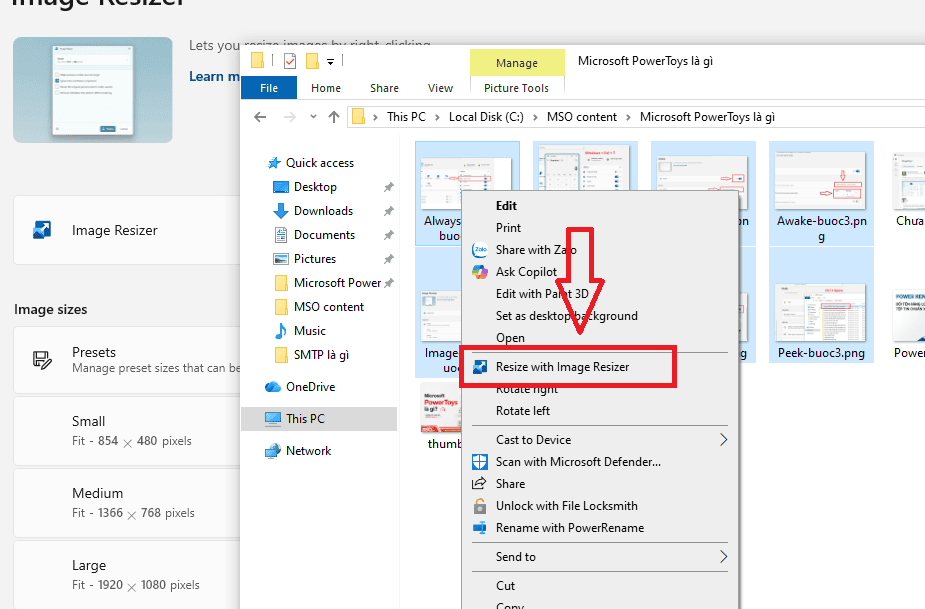Click the PowerRename icon in context menu
This screenshot has width=925, height=609.
coord(480,528)
